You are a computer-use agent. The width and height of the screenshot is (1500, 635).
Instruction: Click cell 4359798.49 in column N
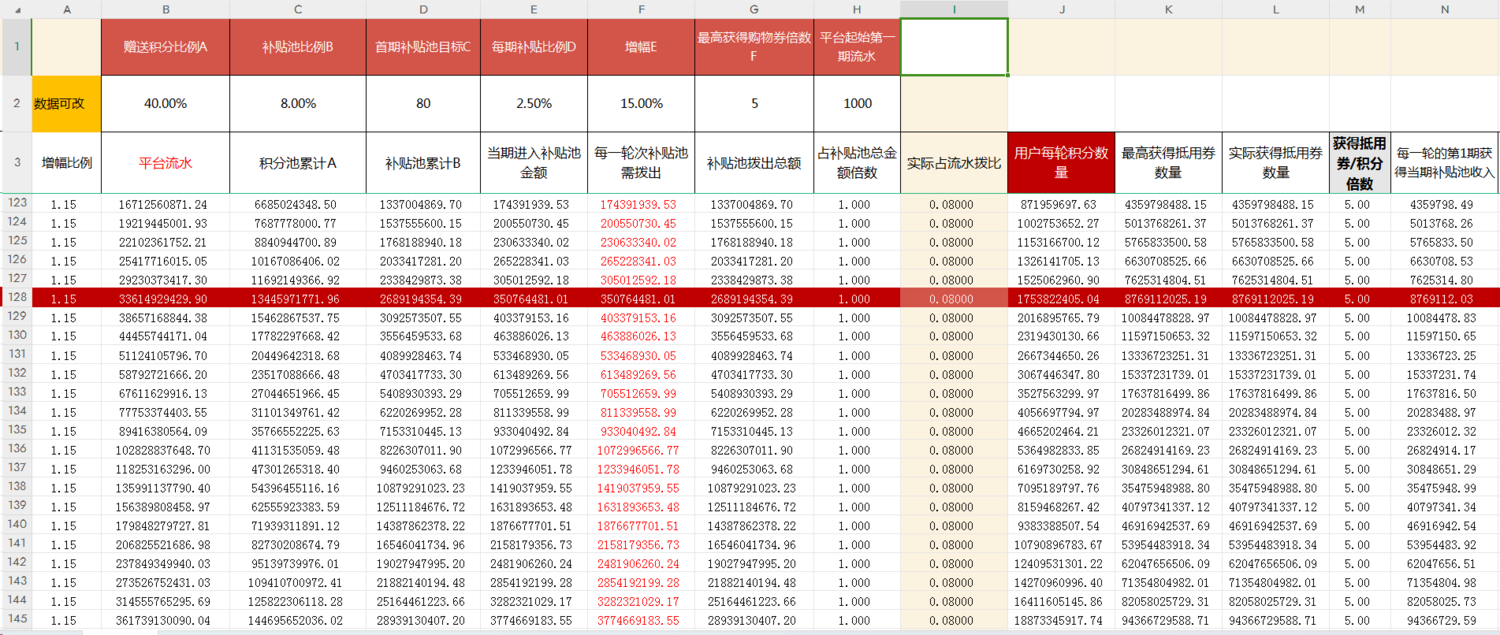[1445, 203]
